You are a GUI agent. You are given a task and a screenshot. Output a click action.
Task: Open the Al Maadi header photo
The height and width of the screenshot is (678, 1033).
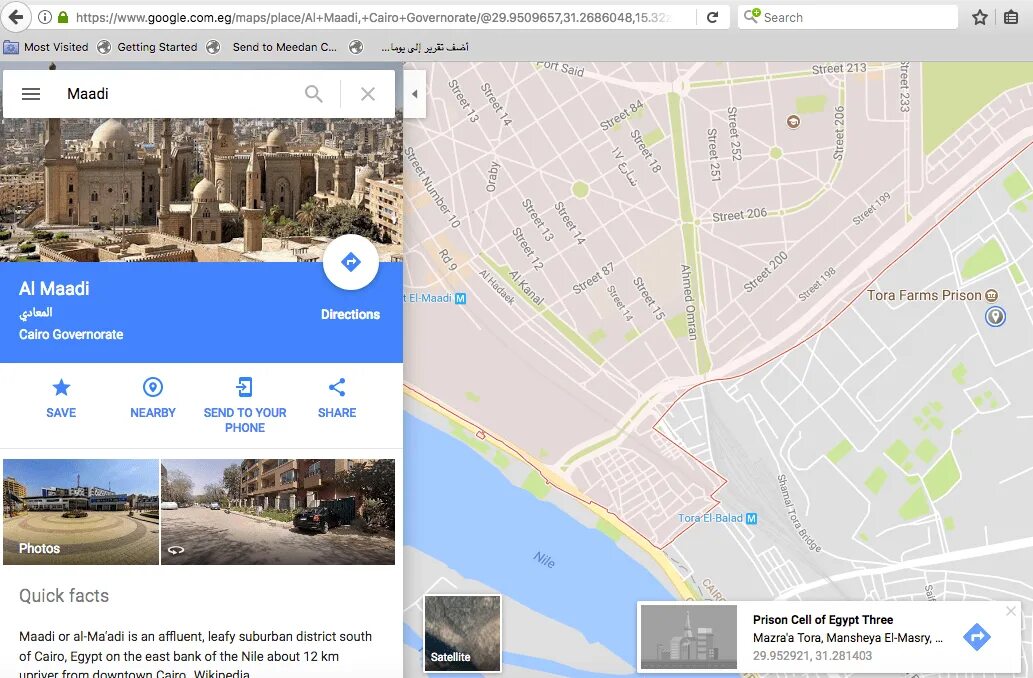[201, 190]
